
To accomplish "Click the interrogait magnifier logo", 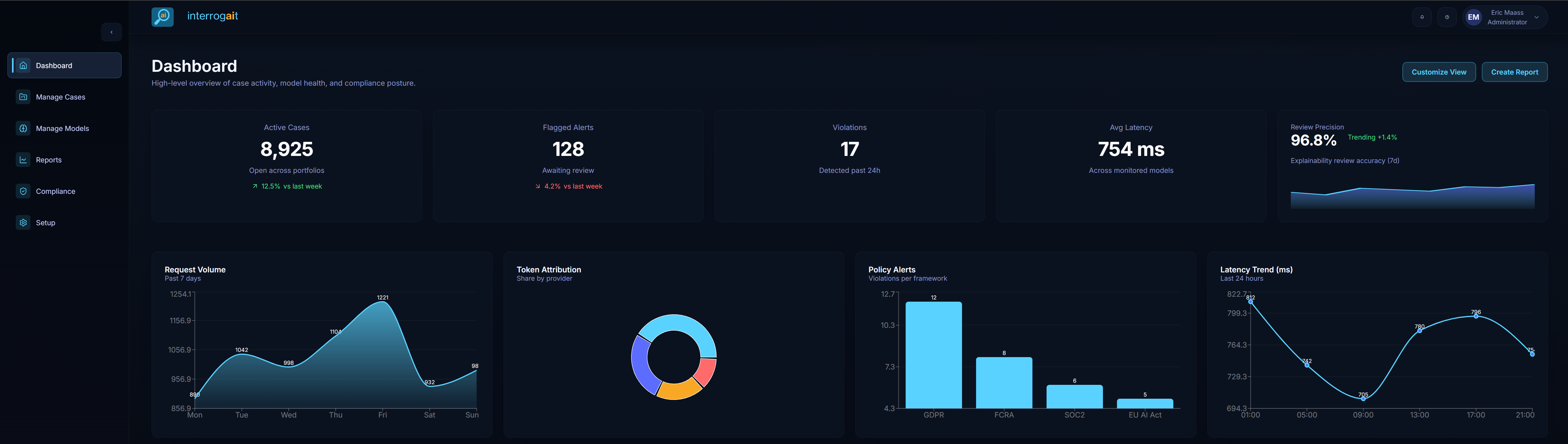I will pyautogui.click(x=162, y=16).
